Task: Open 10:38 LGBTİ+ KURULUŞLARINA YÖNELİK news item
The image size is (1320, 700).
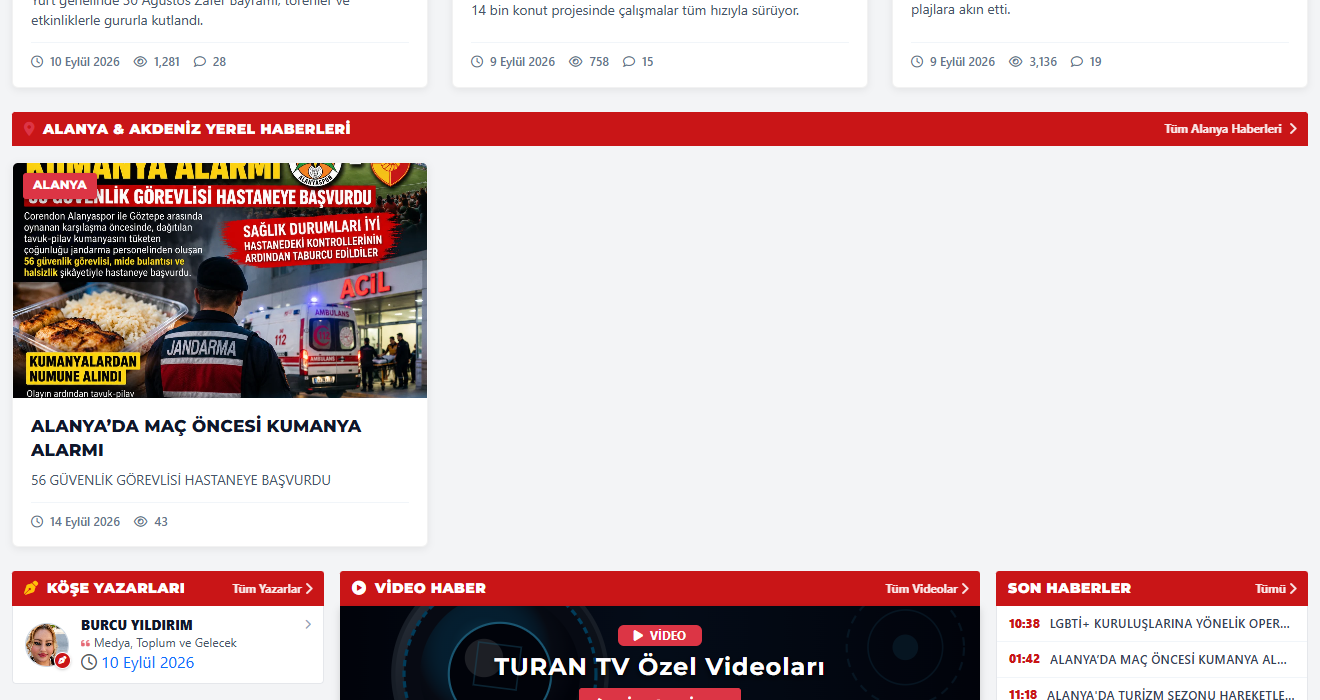Action: 1152,624
